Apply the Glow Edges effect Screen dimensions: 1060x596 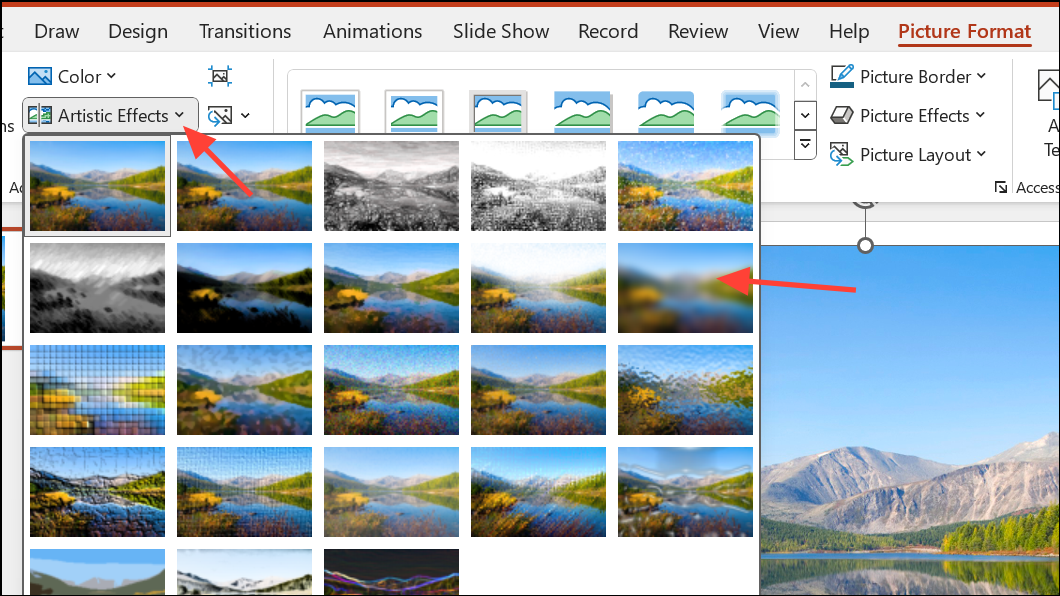click(x=391, y=572)
